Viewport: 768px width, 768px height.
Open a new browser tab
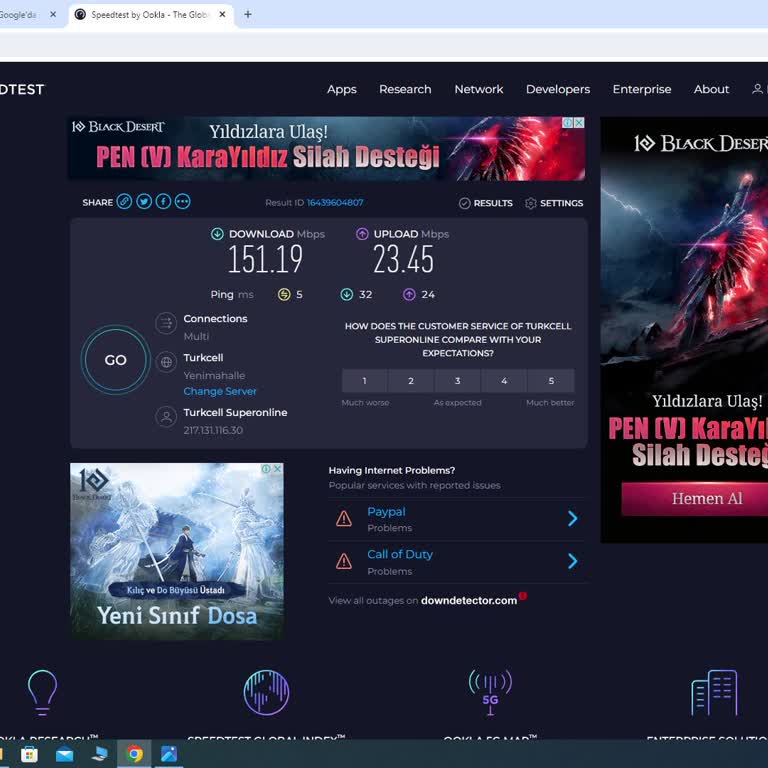248,15
